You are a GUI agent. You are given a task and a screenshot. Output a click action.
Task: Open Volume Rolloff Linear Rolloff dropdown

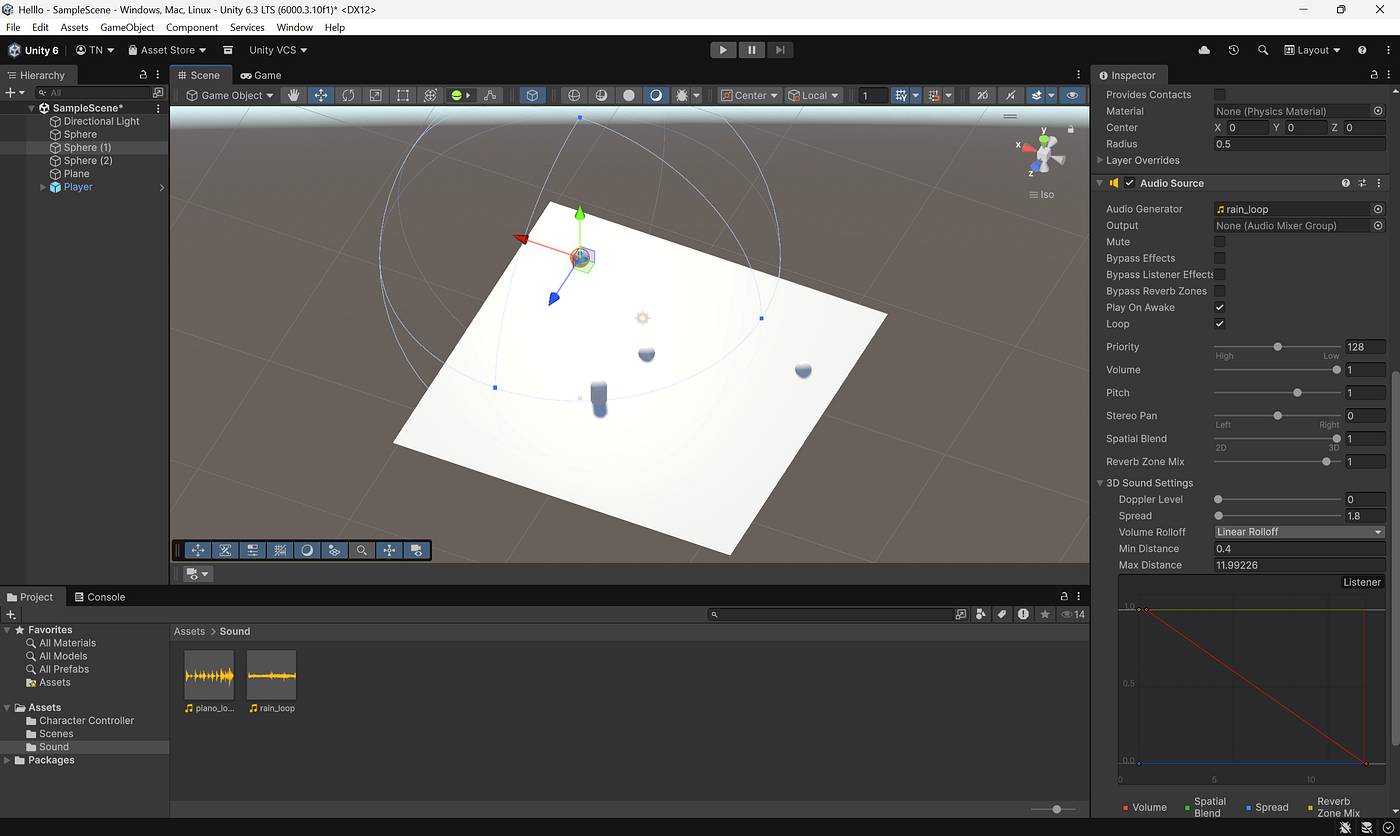pyautogui.click(x=1300, y=532)
